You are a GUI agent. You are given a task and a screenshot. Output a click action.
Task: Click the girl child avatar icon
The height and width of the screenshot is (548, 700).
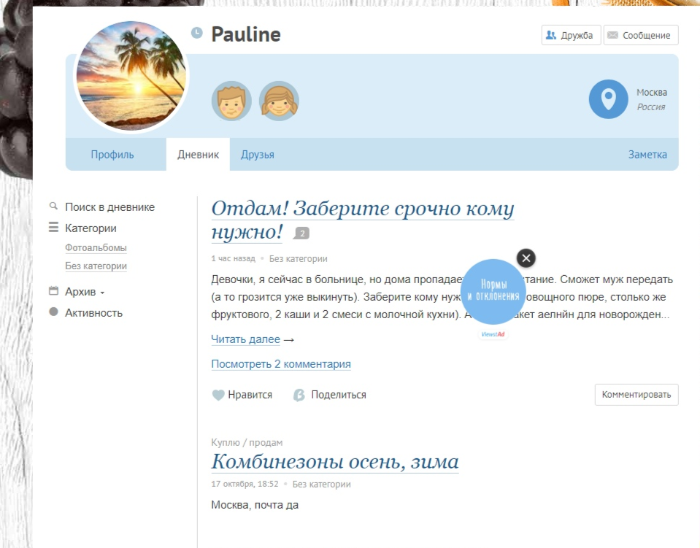pos(279,101)
